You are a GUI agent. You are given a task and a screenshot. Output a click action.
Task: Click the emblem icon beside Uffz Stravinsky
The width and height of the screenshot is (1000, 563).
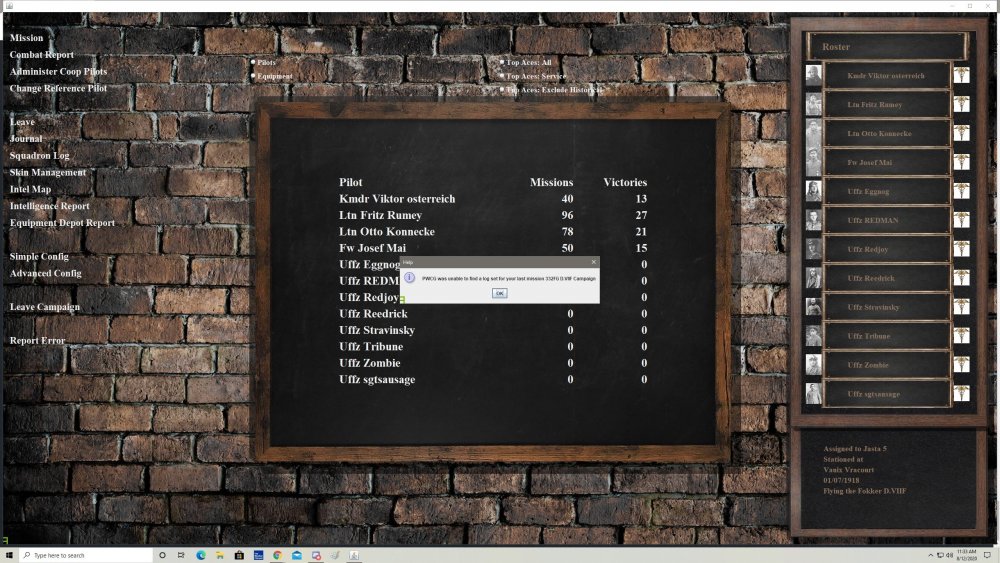(x=962, y=307)
